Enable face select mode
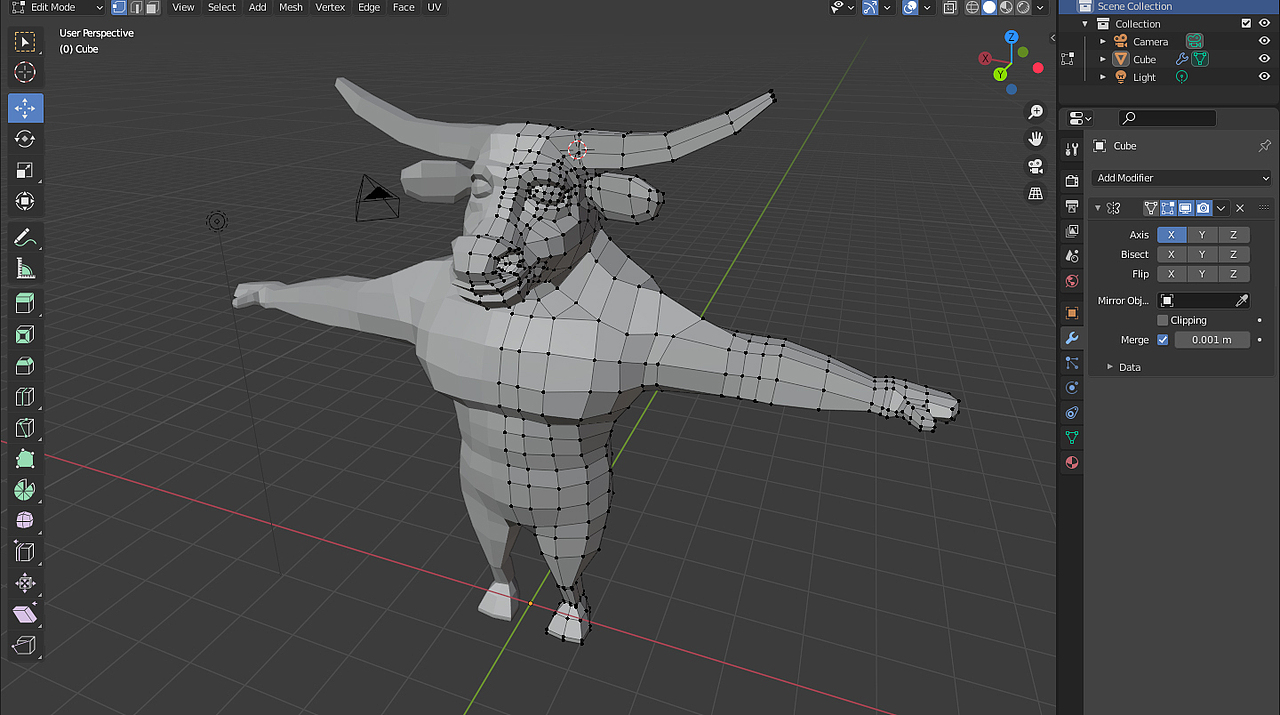Screen dimensions: 1280x715 click(152, 7)
